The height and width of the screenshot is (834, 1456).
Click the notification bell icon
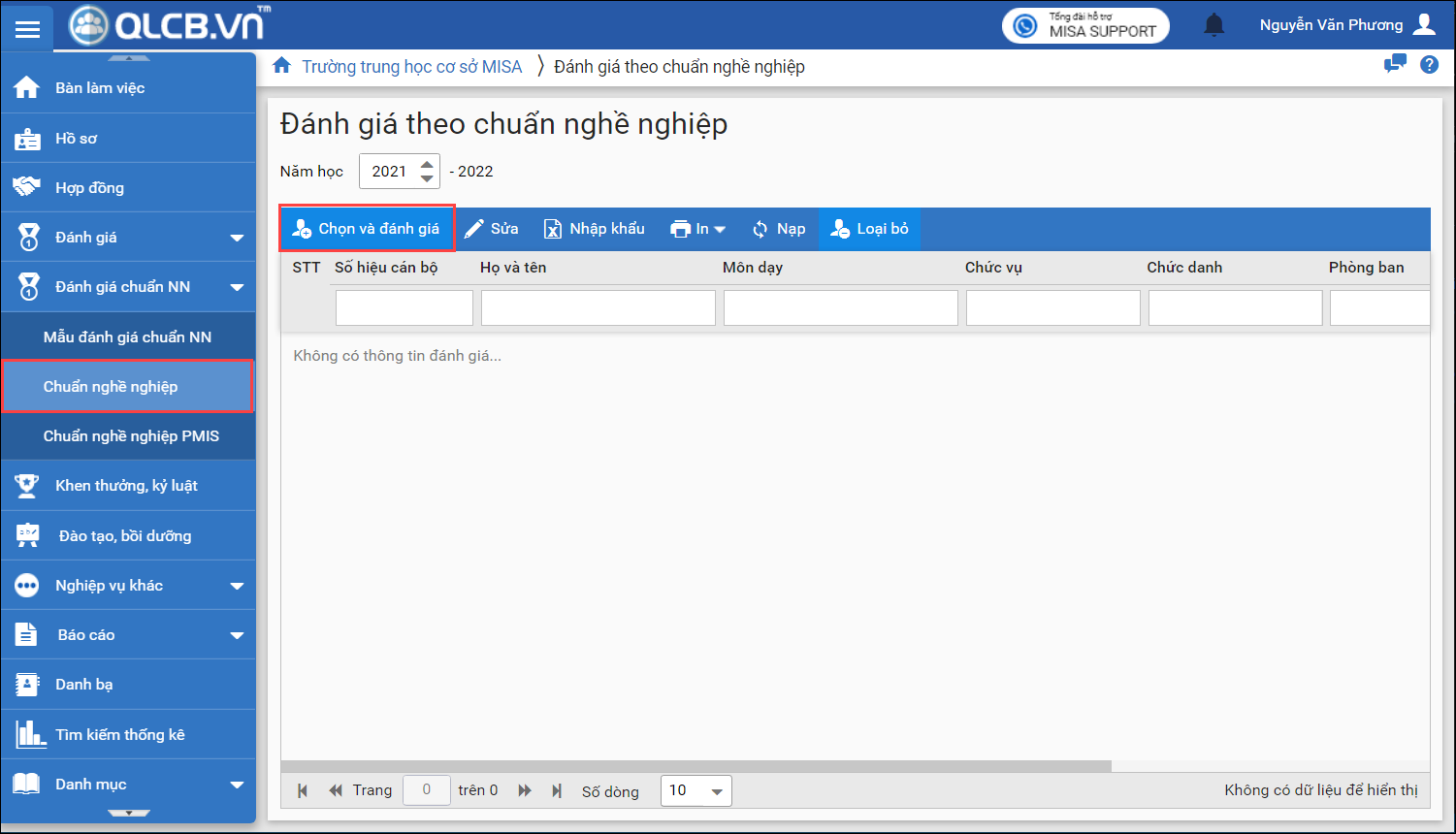point(1213,25)
